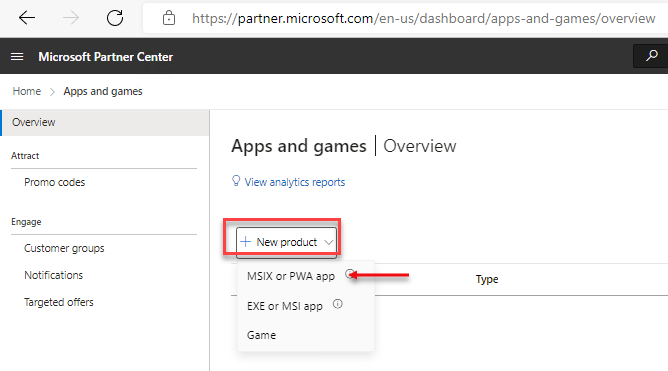668x371 pixels.
Task: Open Promo codes in sidebar
Action: click(55, 182)
